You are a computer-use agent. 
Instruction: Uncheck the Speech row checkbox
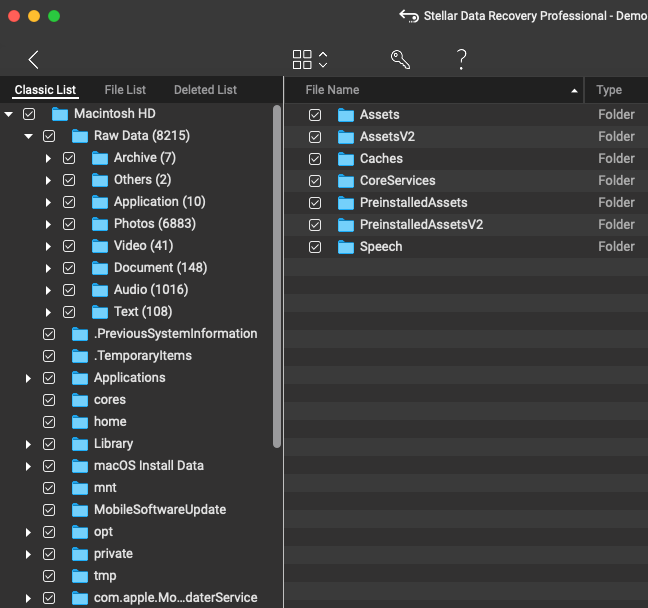315,247
